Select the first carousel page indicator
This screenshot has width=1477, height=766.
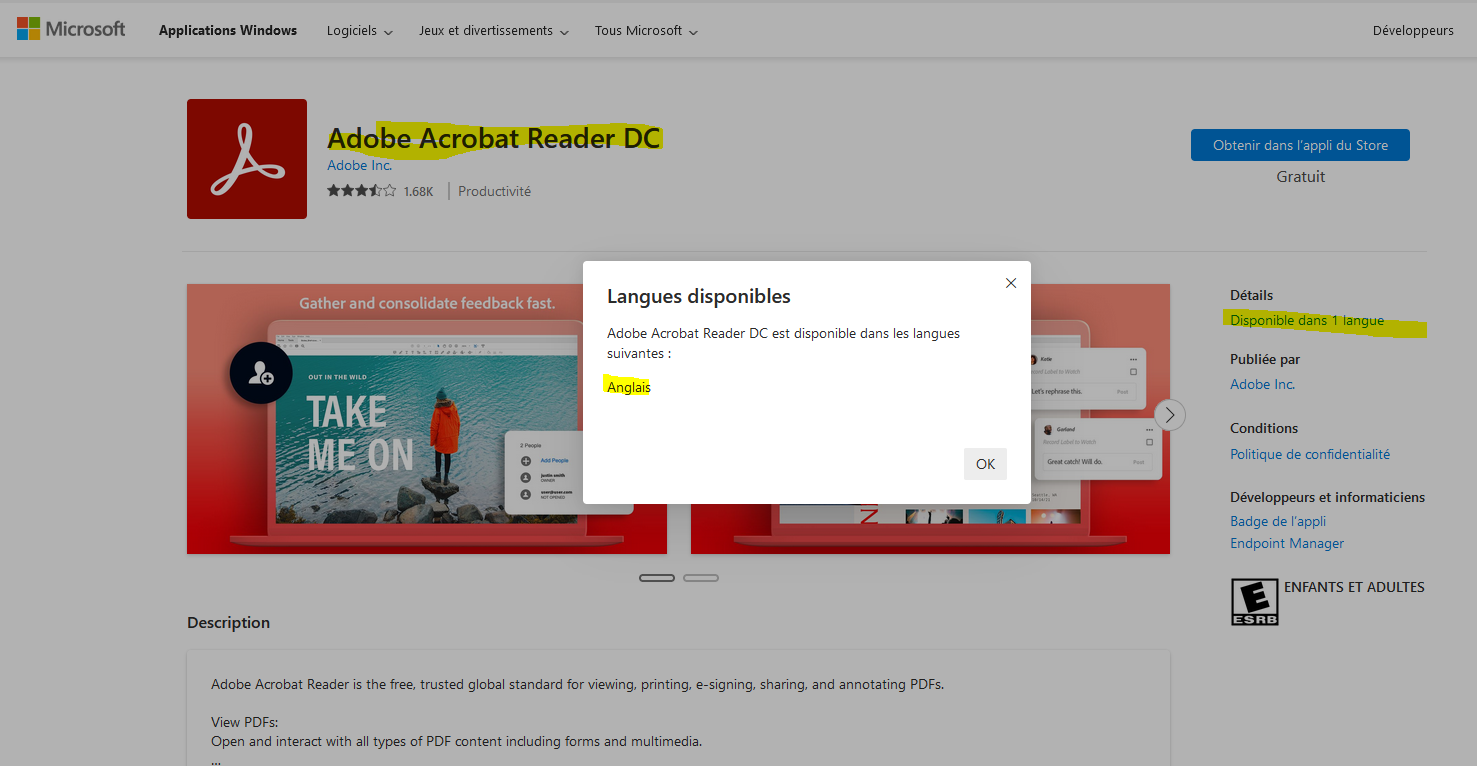(657, 578)
